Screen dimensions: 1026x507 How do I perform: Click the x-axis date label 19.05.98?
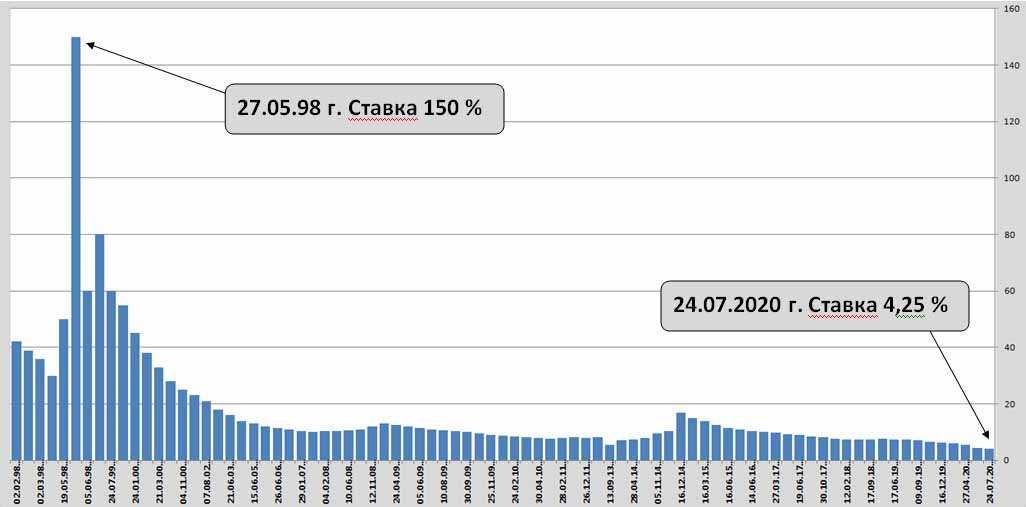pyautogui.click(x=64, y=483)
